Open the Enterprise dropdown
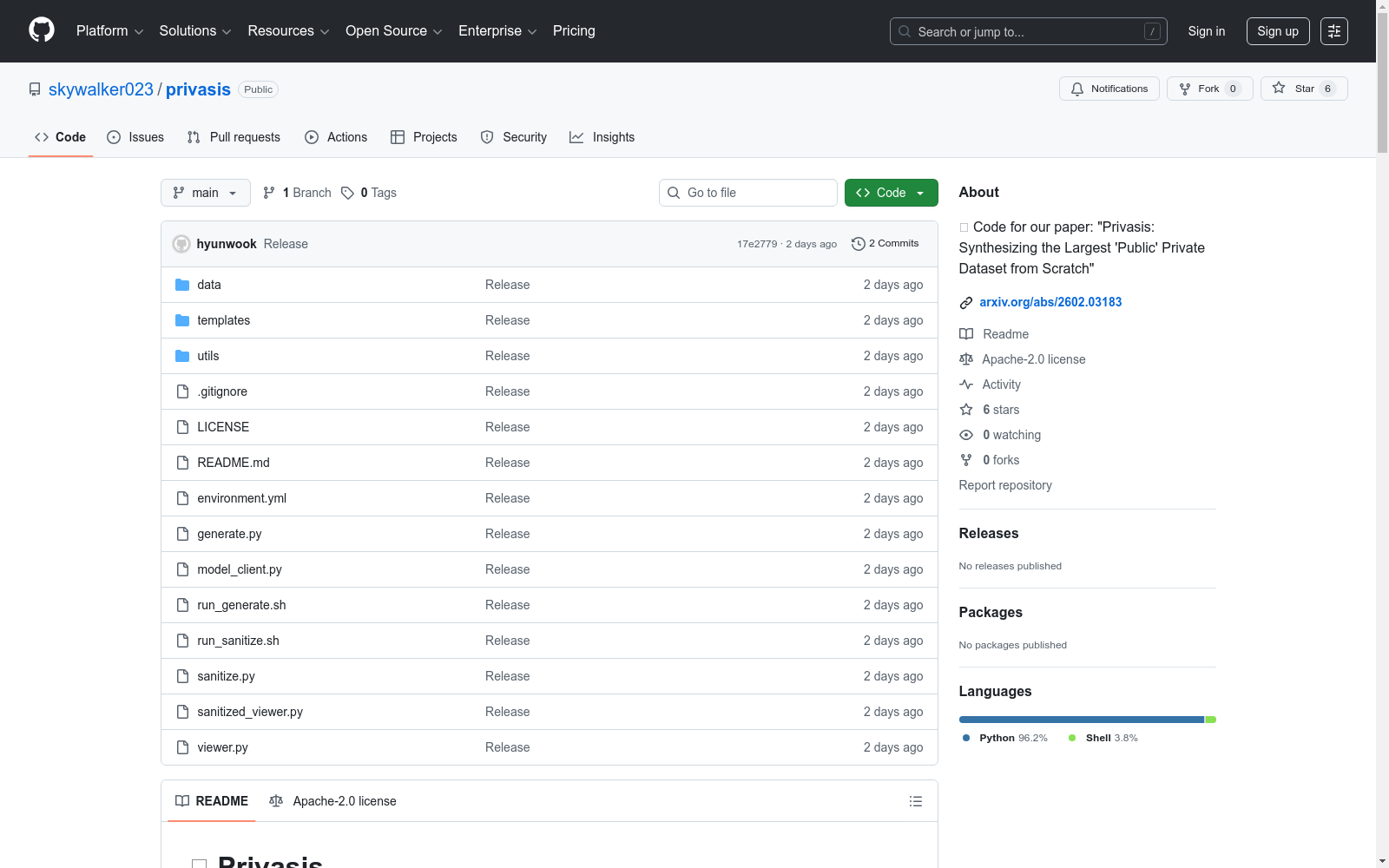Viewport: 1389px width, 868px height. (497, 31)
